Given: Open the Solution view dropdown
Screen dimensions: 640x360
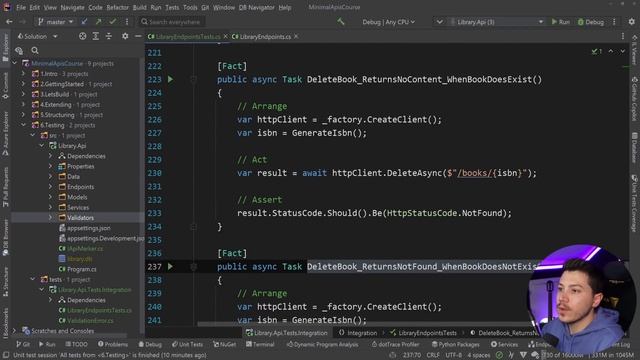Looking at the screenshot, I should coord(38,36).
